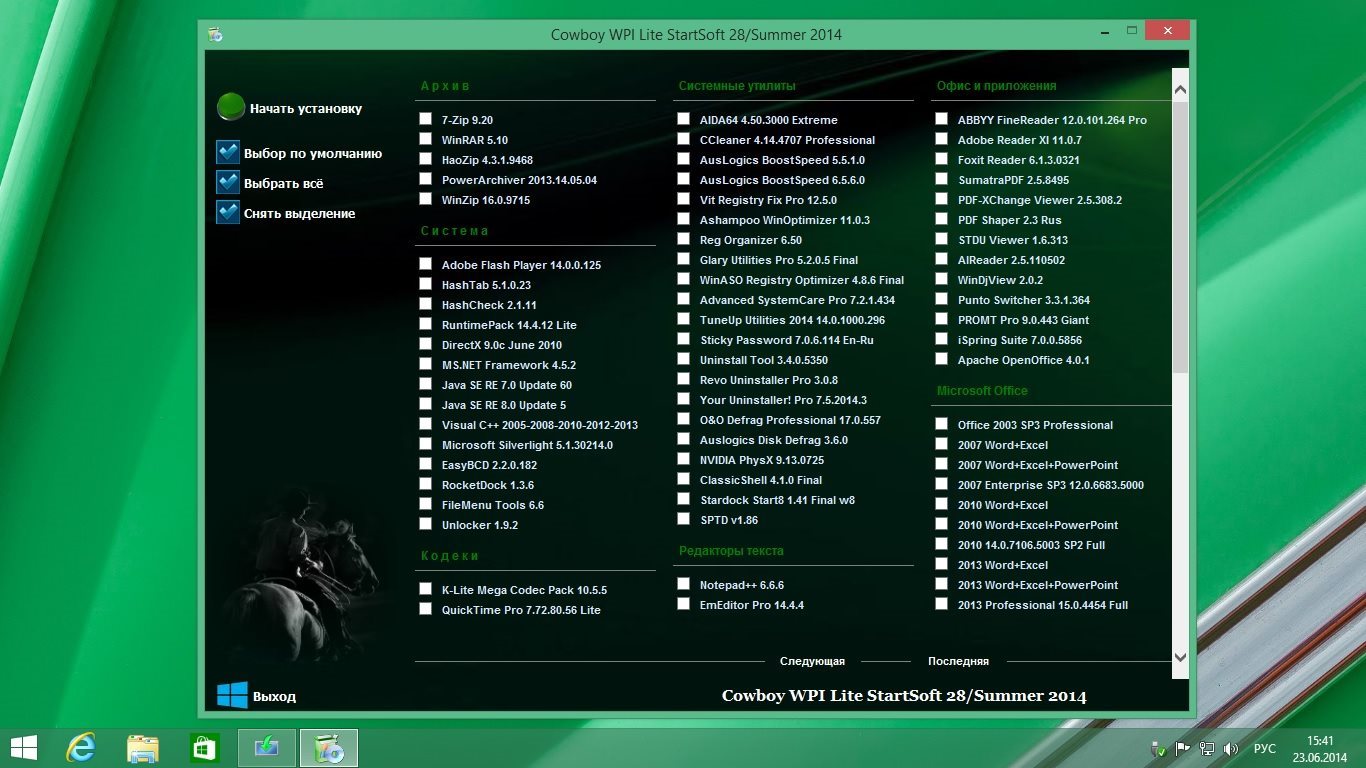Click the PROMT Pro 9.0.443 Giant label

pyautogui.click(x=1024, y=320)
